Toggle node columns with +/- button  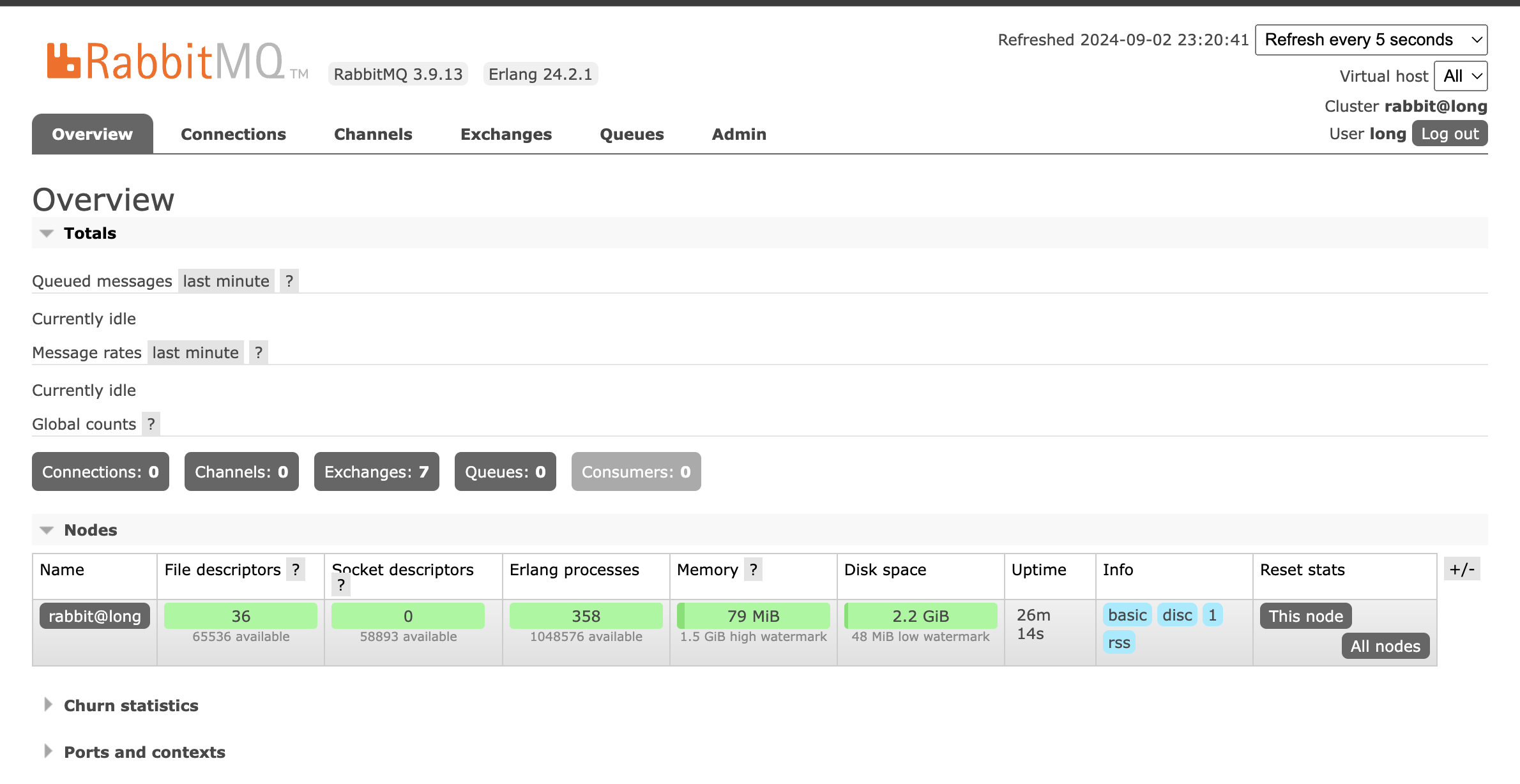pos(1461,569)
